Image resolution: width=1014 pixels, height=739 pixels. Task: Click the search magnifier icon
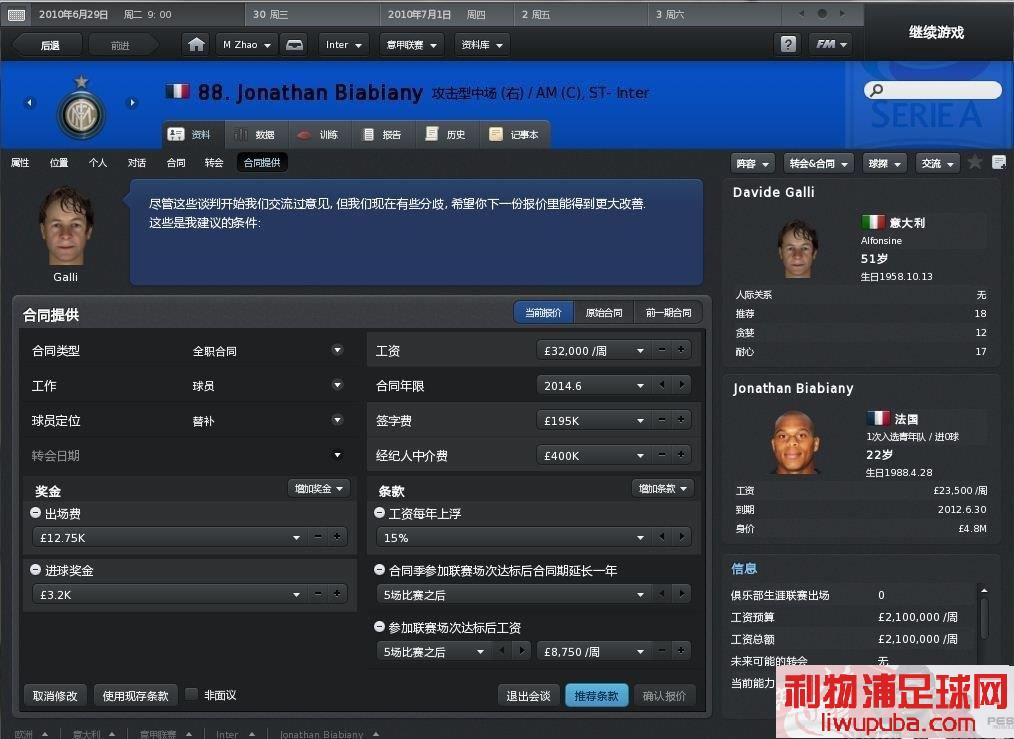(x=876, y=90)
